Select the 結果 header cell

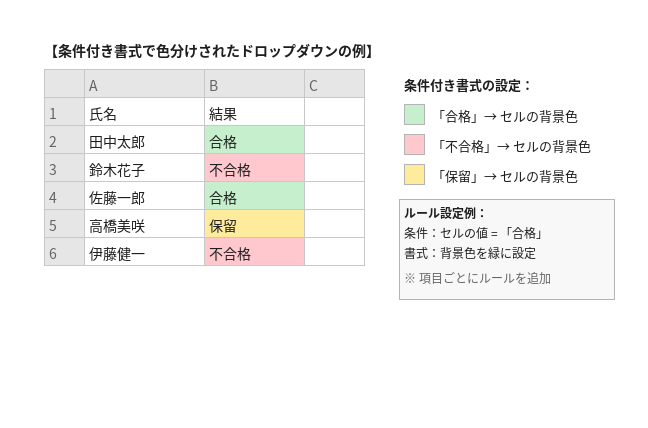pyautogui.click(x=254, y=112)
